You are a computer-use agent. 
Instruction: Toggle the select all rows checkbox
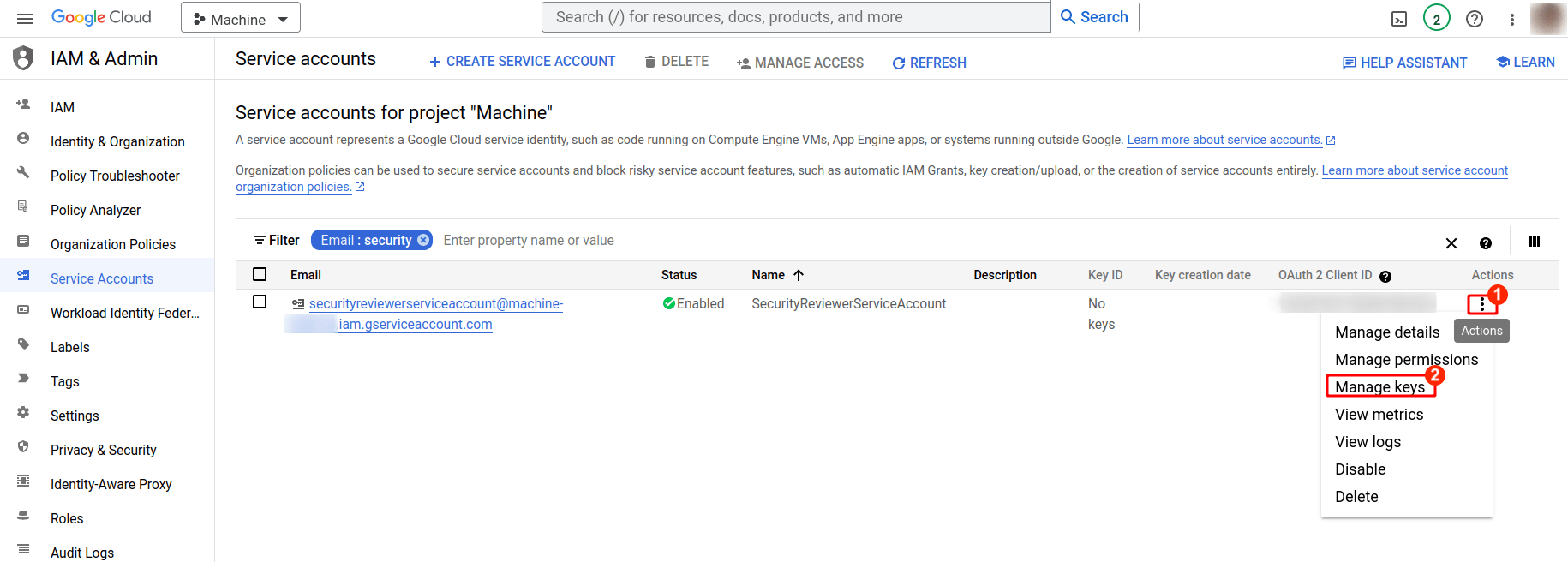260,274
